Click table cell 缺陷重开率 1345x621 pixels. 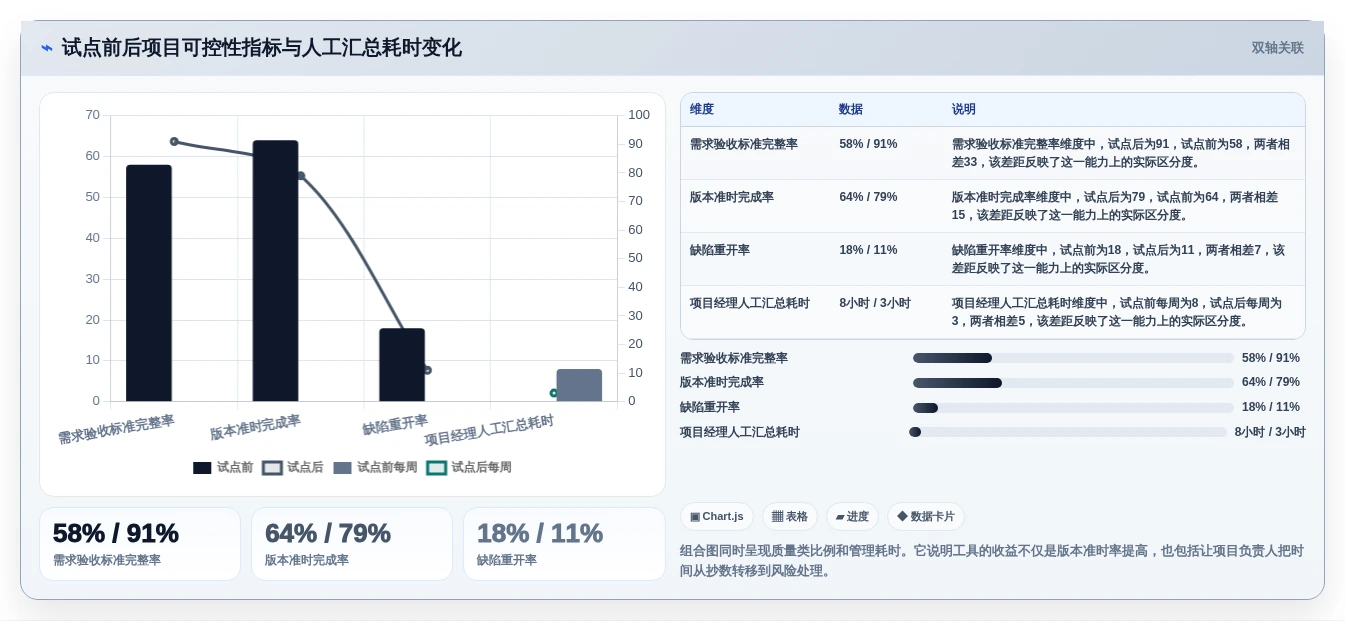720,250
